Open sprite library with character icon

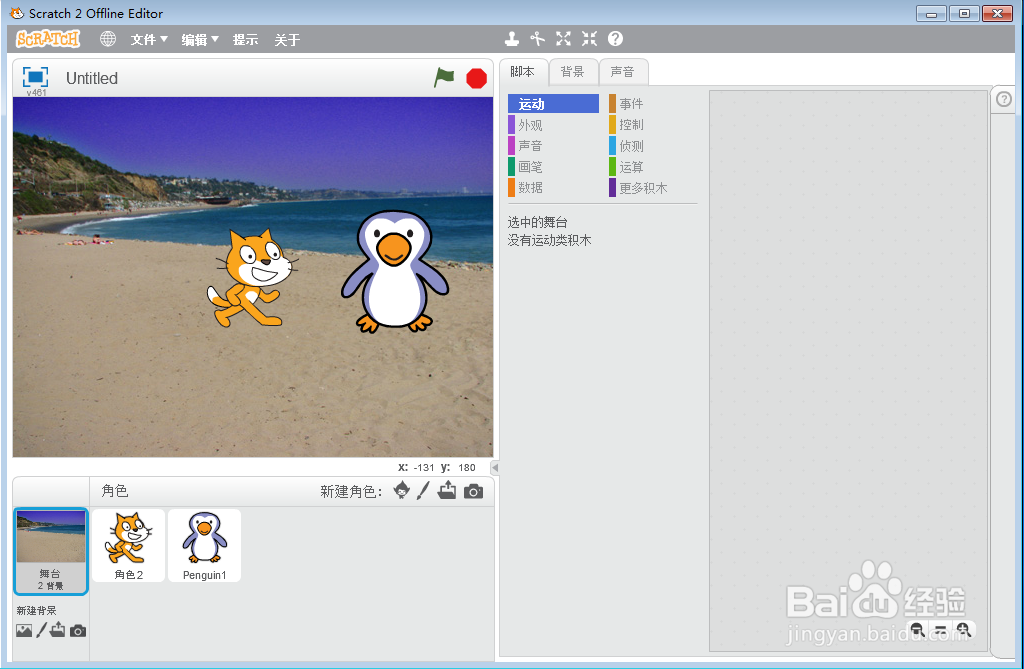pos(400,491)
